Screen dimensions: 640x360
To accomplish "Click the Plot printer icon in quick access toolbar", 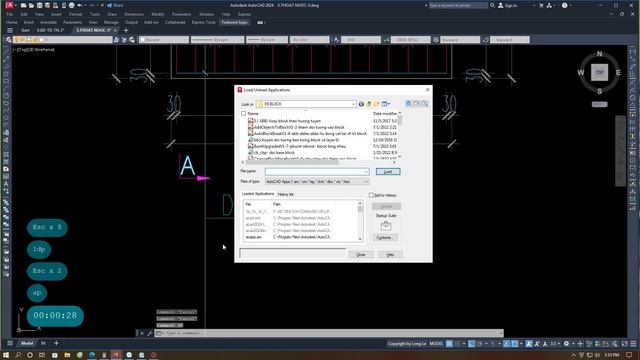I will [72, 5].
